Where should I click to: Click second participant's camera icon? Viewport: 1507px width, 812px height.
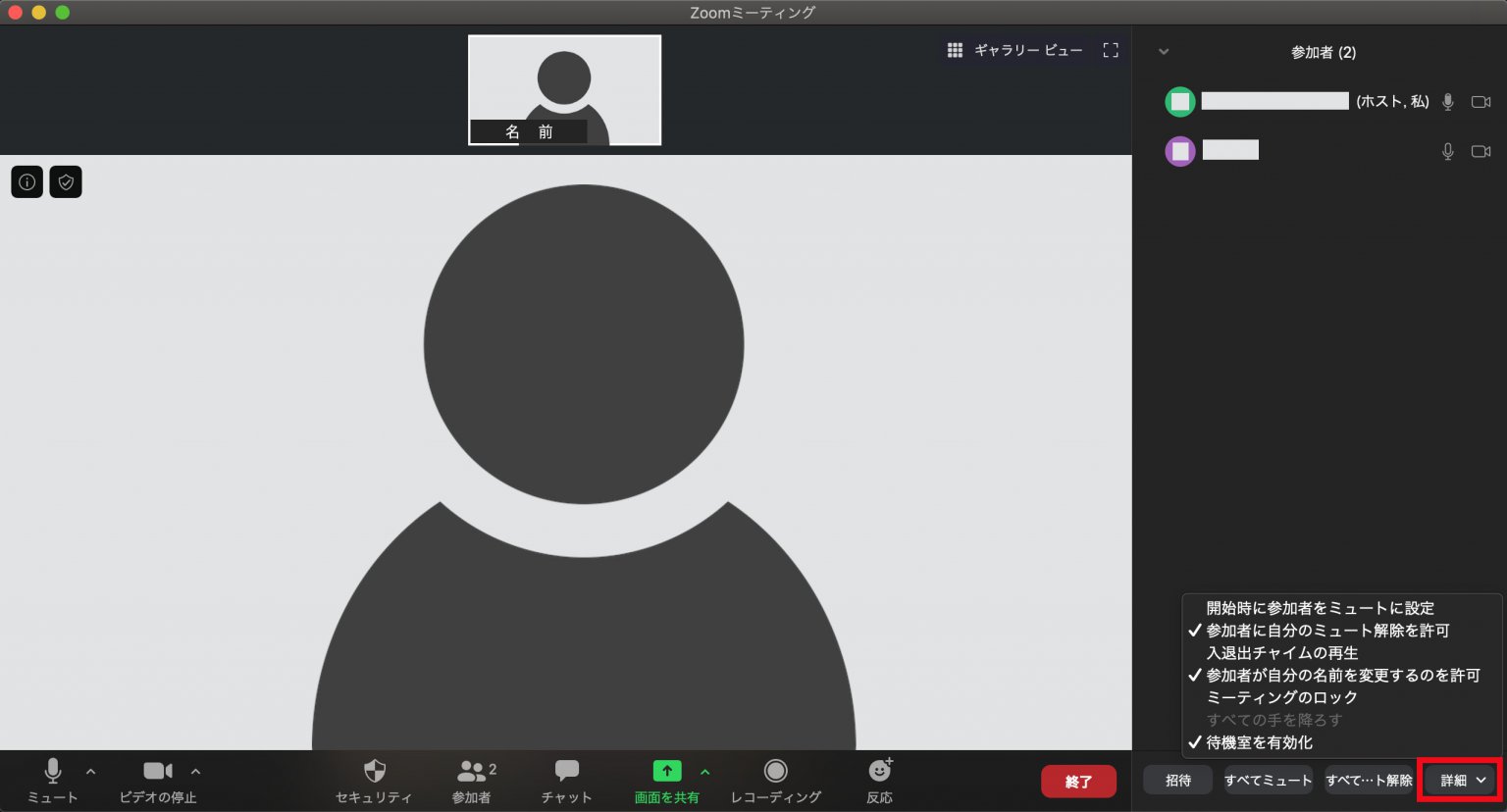[x=1481, y=151]
